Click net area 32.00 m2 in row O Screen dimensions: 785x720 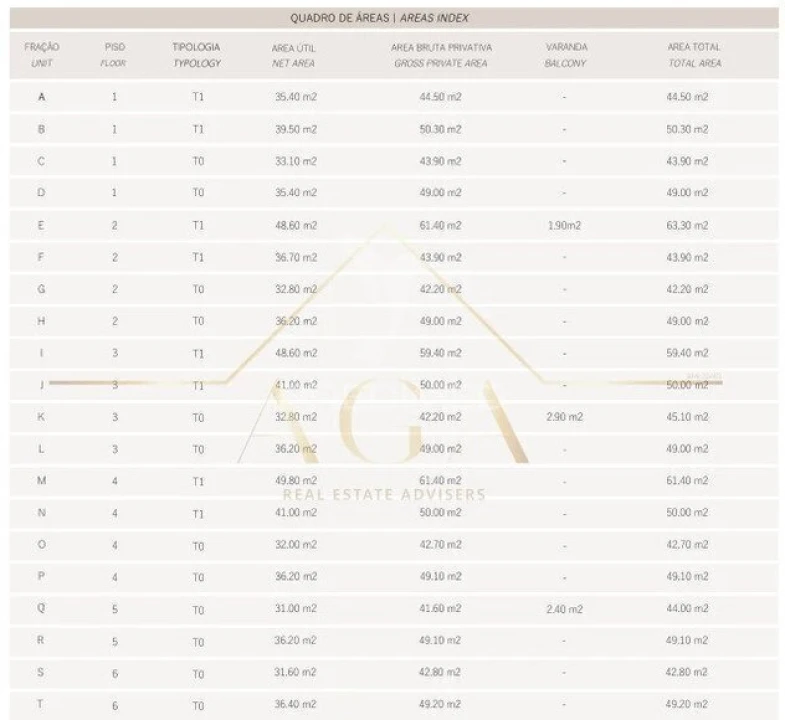tap(296, 544)
